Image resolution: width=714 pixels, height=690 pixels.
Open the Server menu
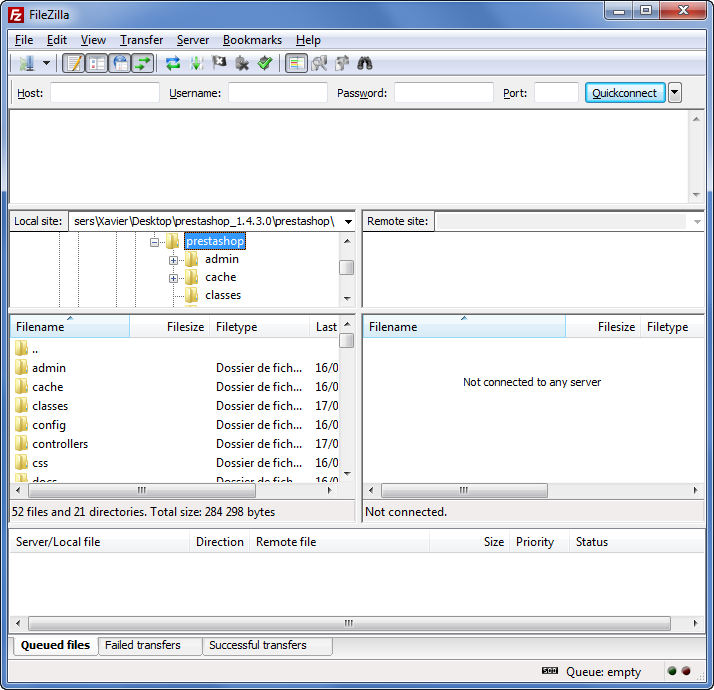click(193, 40)
